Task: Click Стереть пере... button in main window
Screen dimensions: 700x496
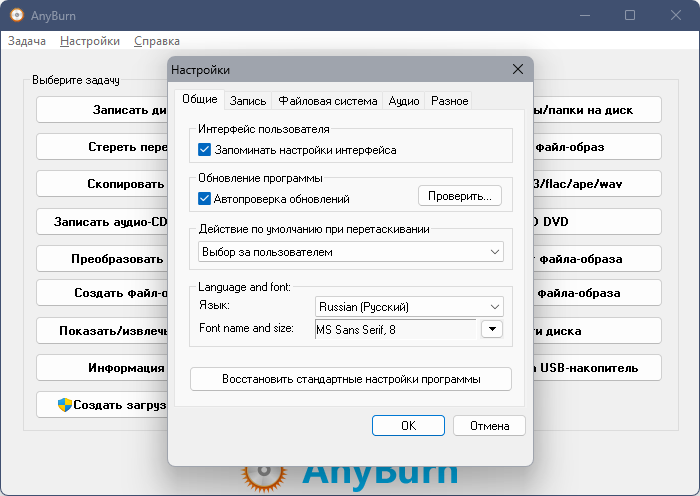Action: click(x=102, y=147)
